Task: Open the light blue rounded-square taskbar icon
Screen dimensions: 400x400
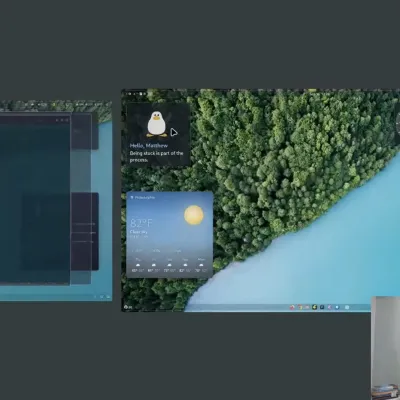Action: (x=347, y=307)
